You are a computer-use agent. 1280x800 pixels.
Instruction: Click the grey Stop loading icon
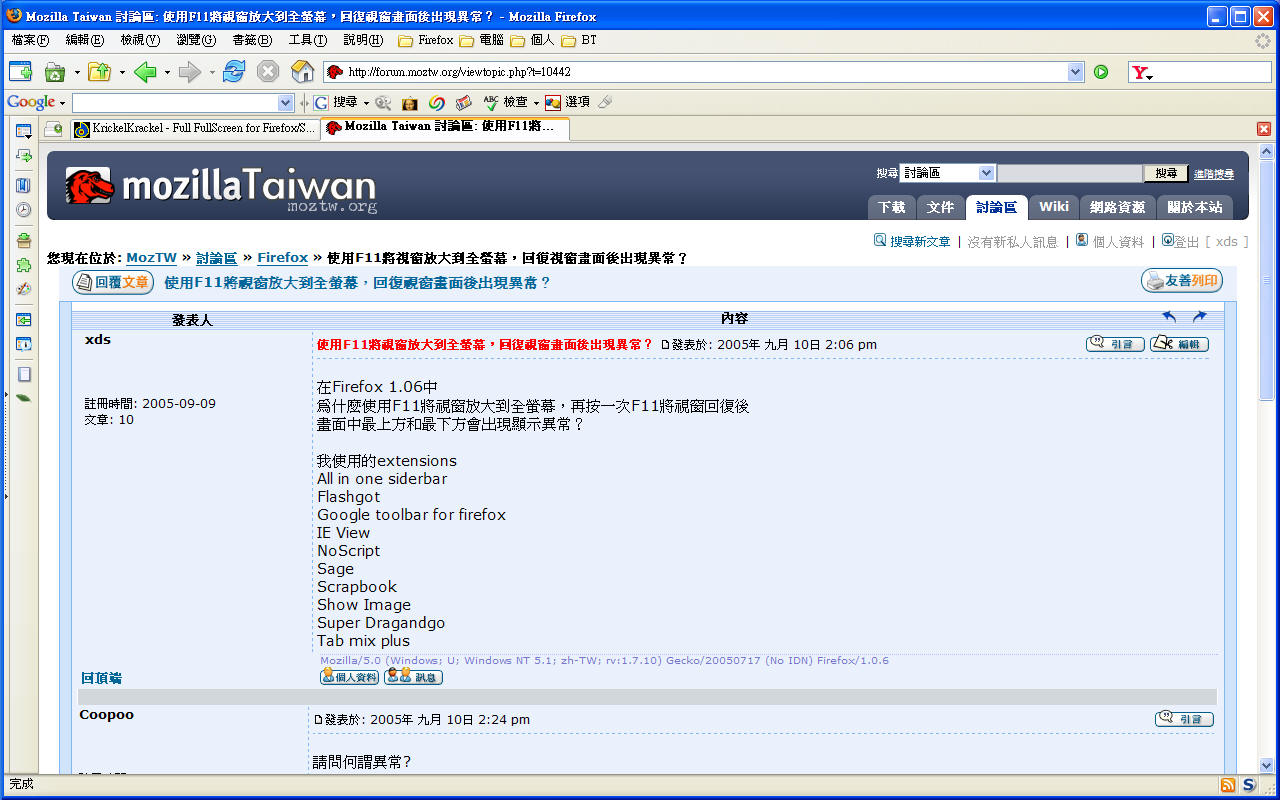(x=268, y=72)
